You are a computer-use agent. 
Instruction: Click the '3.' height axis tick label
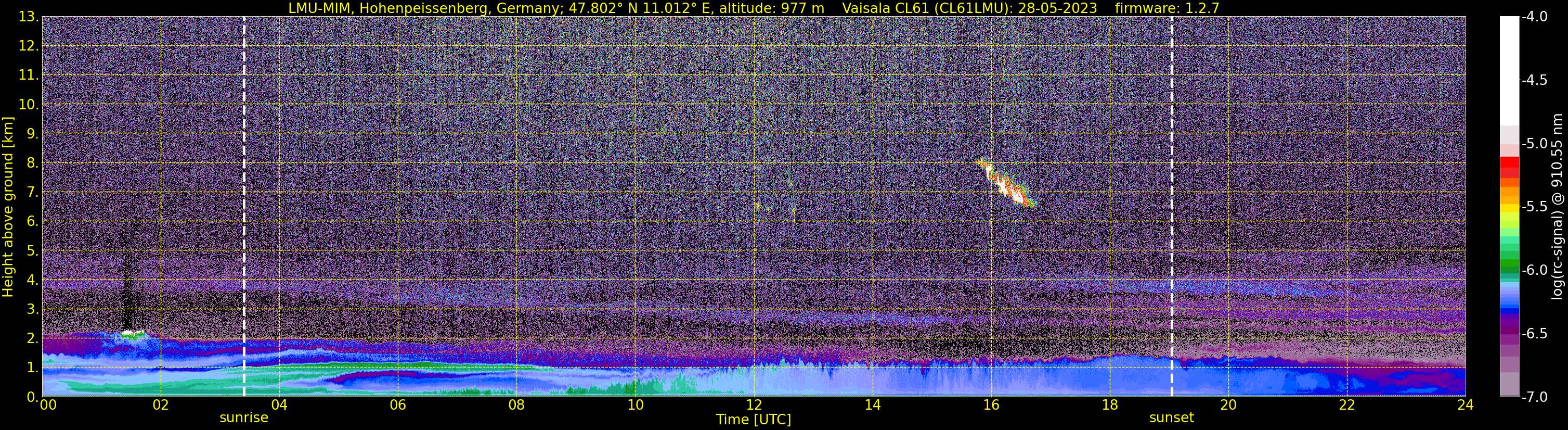(x=33, y=309)
